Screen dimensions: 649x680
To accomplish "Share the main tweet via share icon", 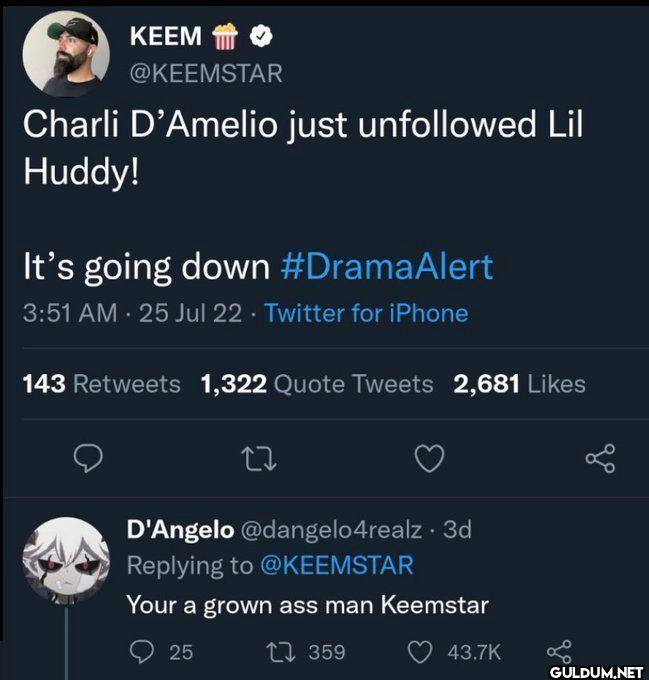I will tap(599, 458).
